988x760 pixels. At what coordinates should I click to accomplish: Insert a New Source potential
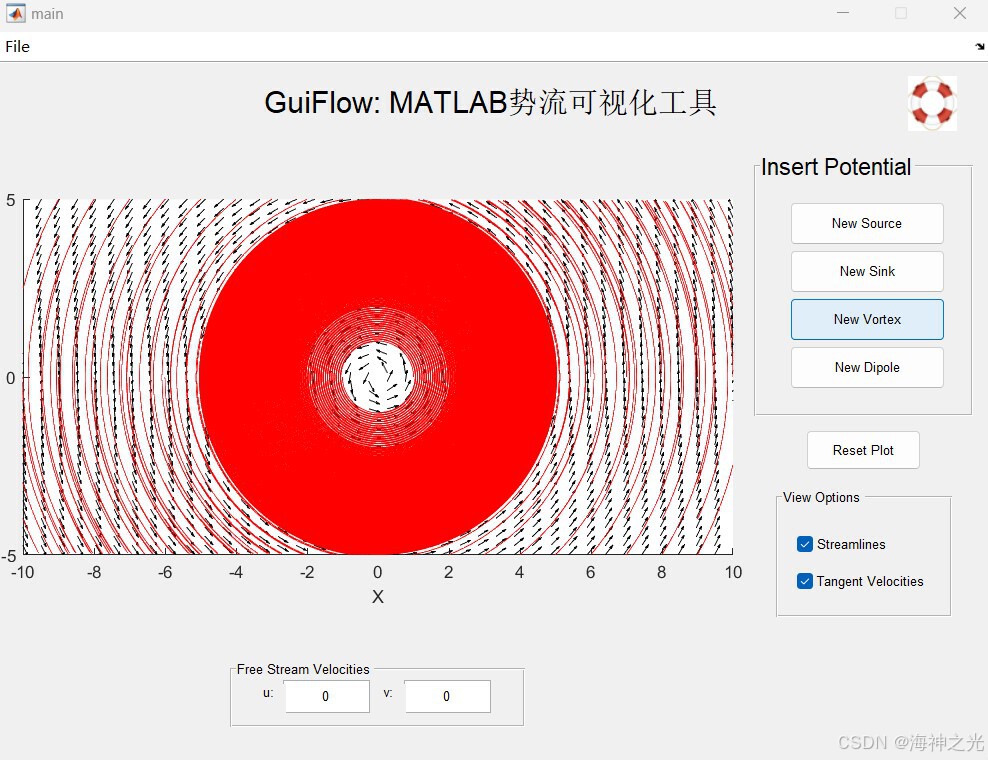pos(867,223)
